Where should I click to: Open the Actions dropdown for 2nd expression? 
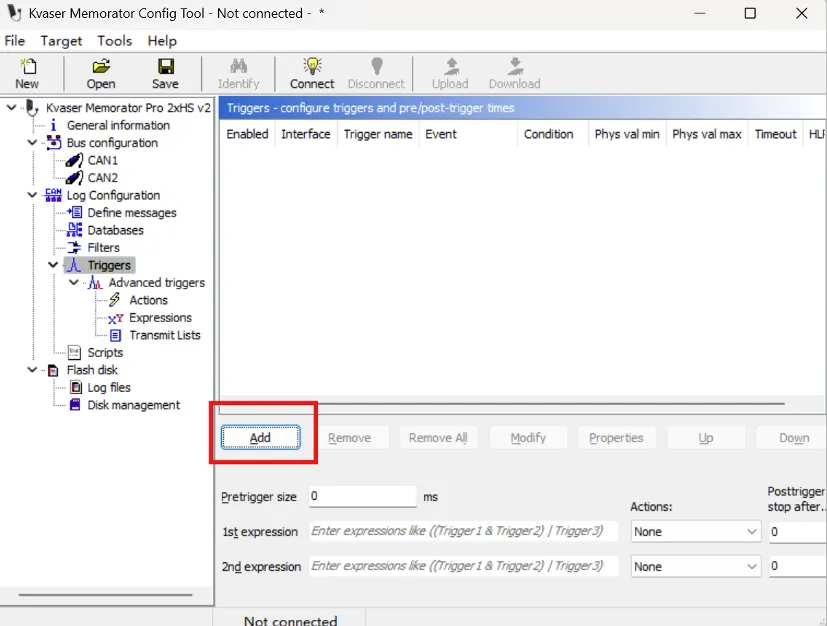[696, 566]
